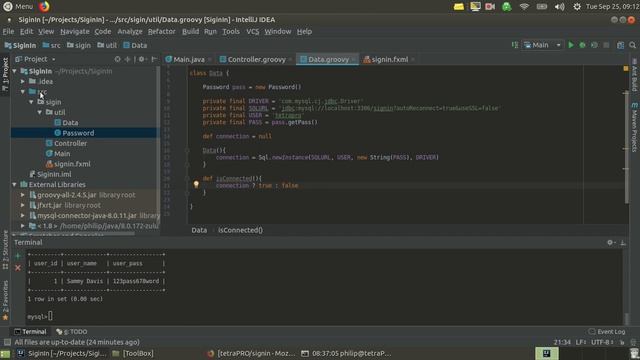Image resolution: width=640 pixels, height=360 pixels.
Task: Collapse all icon in Project panel header
Action: coord(127,59)
